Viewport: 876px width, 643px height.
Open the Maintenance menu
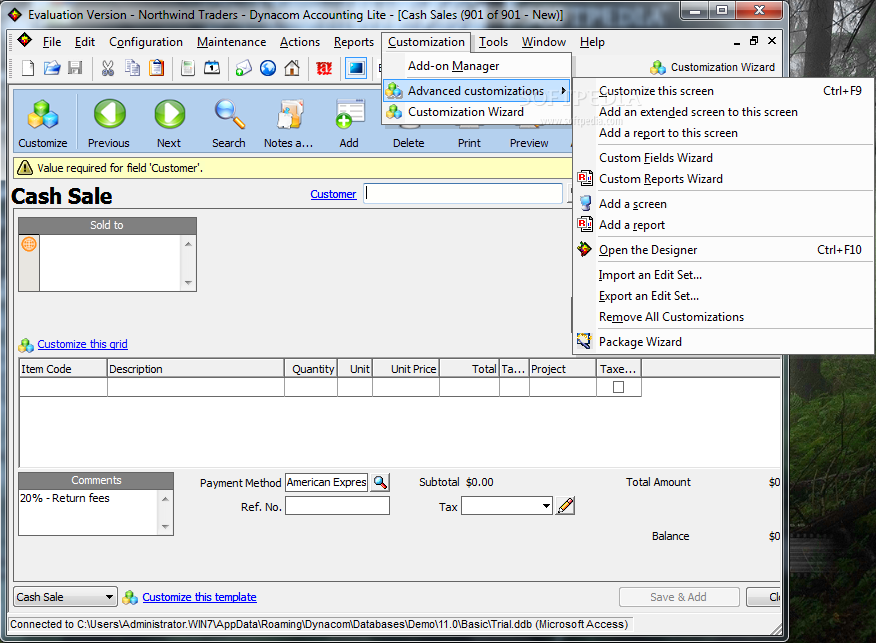tap(231, 42)
